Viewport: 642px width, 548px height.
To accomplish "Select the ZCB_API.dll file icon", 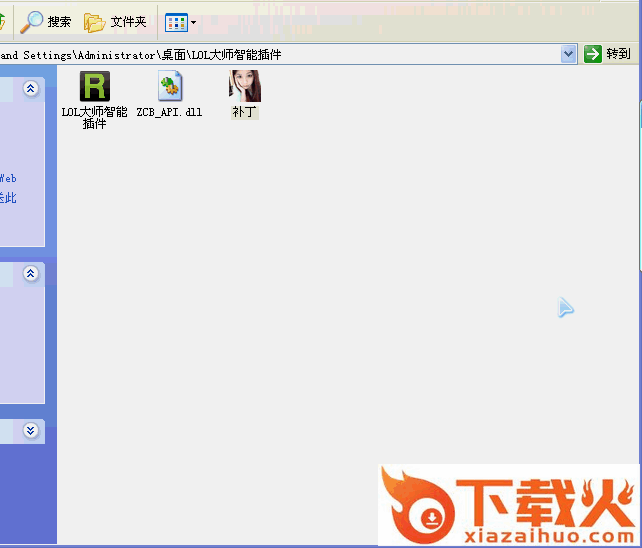I will click(170, 86).
